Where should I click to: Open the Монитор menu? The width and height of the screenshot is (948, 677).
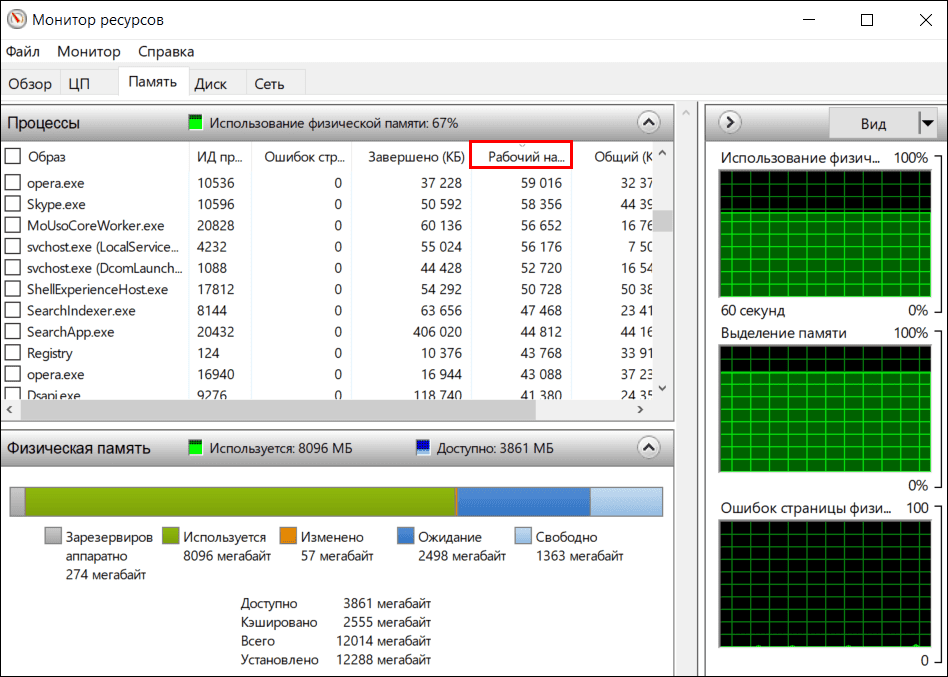click(89, 51)
